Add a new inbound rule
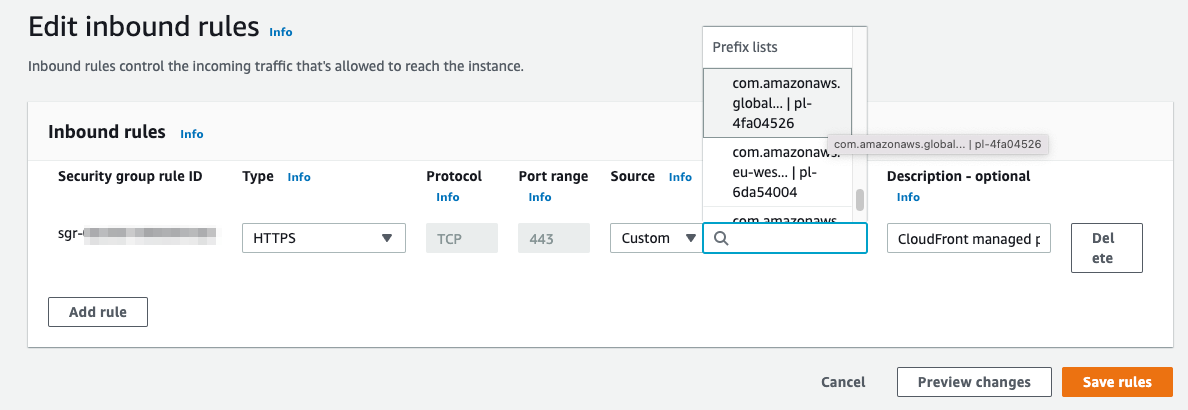 click(x=98, y=311)
